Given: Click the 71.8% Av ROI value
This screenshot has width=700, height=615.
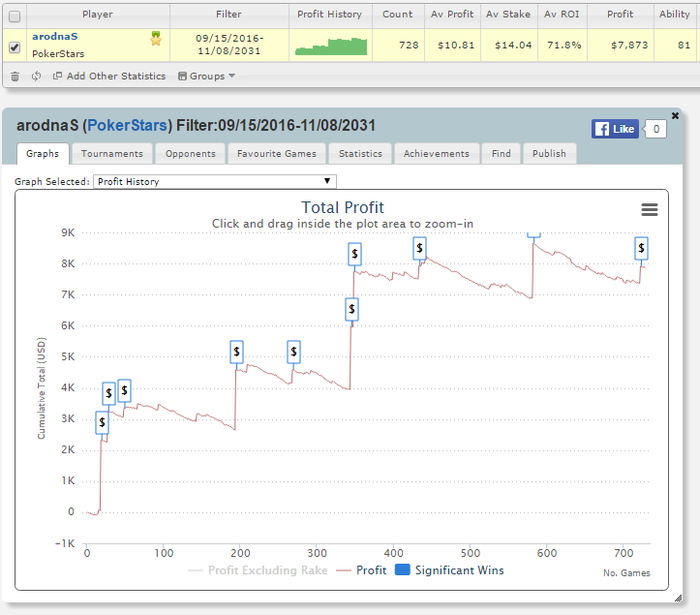Looking at the screenshot, I should (x=564, y=45).
